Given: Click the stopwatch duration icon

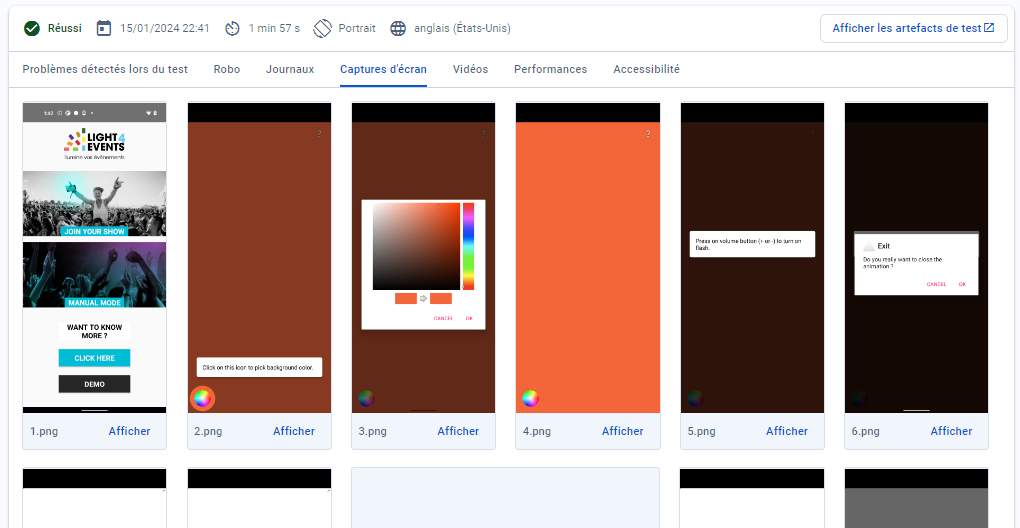Looking at the screenshot, I should [x=232, y=28].
